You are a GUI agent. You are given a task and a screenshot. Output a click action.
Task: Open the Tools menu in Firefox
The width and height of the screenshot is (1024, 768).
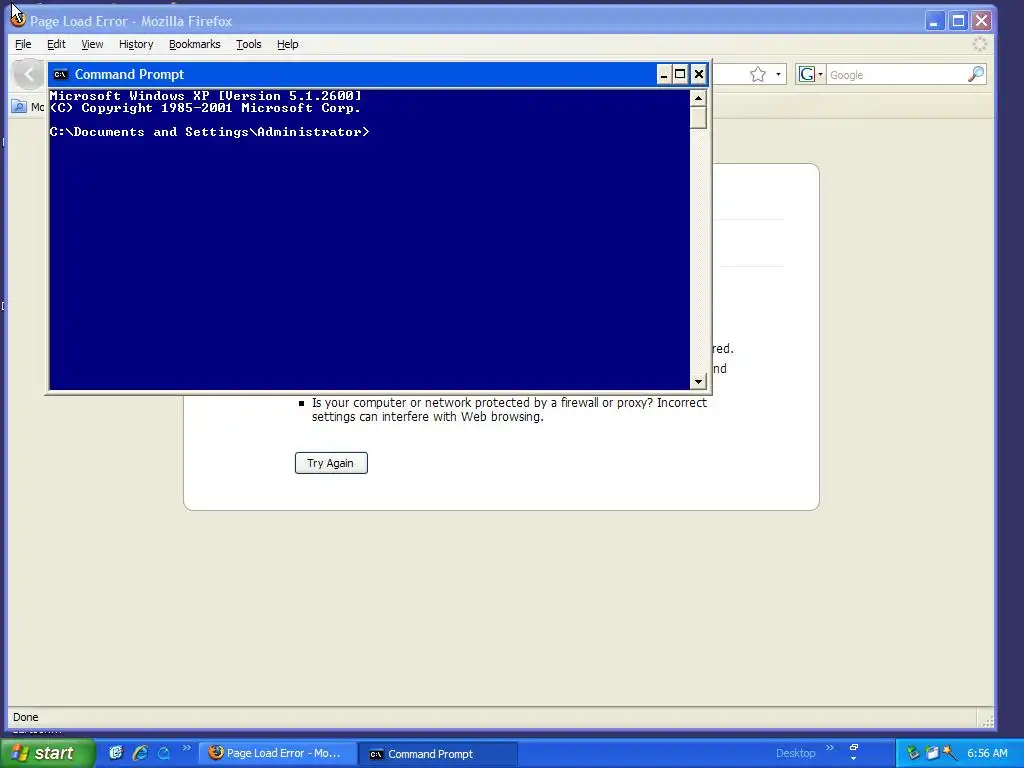click(x=249, y=44)
